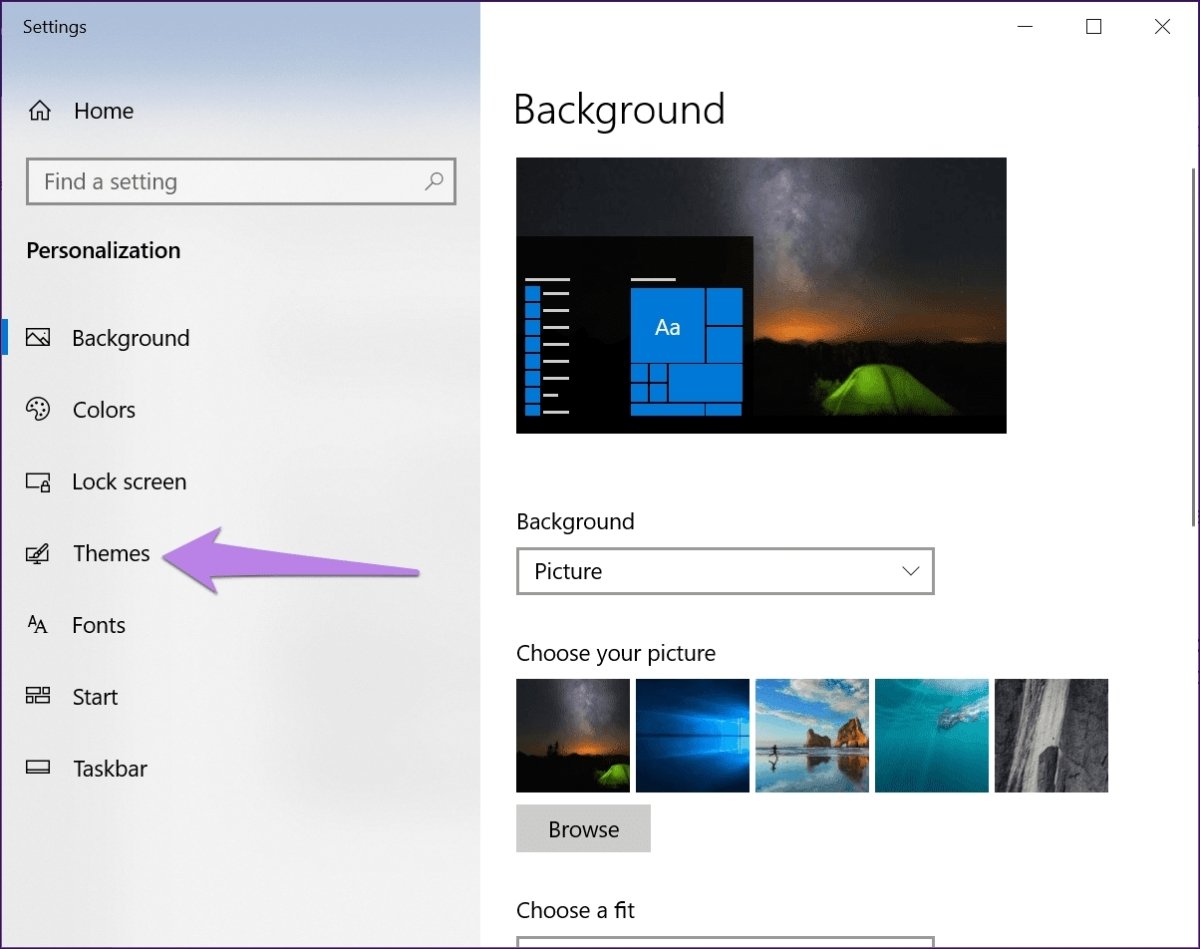
Task: Click the Choose a fit label
Action: tap(575, 910)
